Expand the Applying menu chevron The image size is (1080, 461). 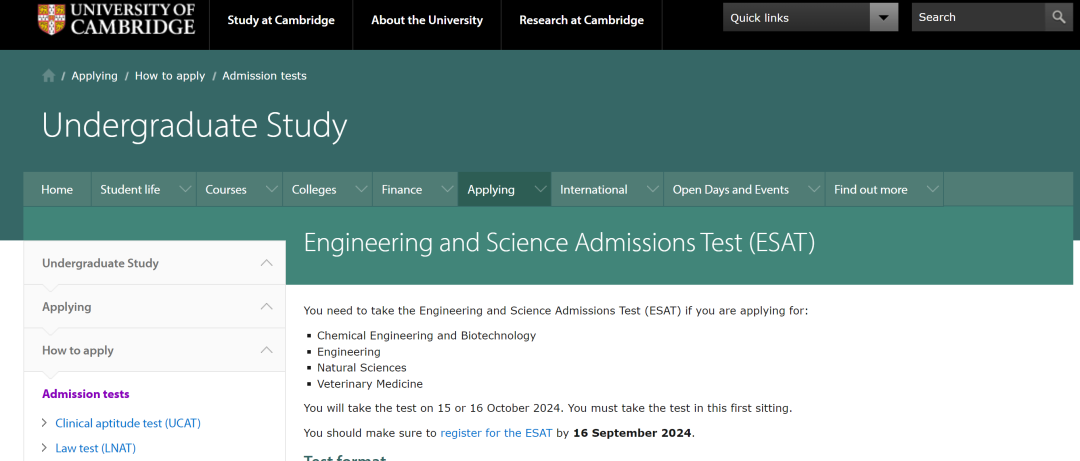point(540,189)
